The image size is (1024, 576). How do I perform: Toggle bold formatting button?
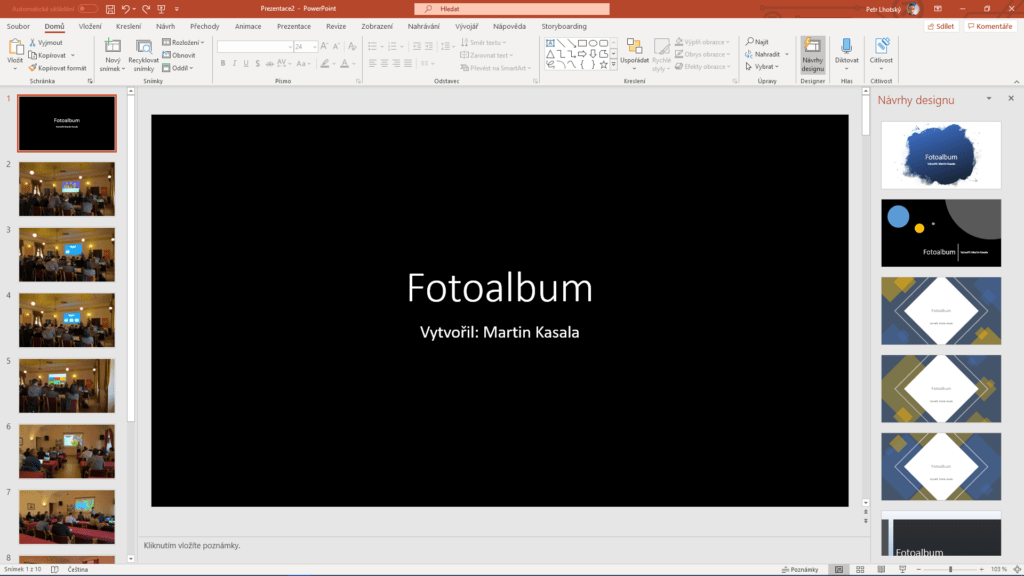[222, 63]
